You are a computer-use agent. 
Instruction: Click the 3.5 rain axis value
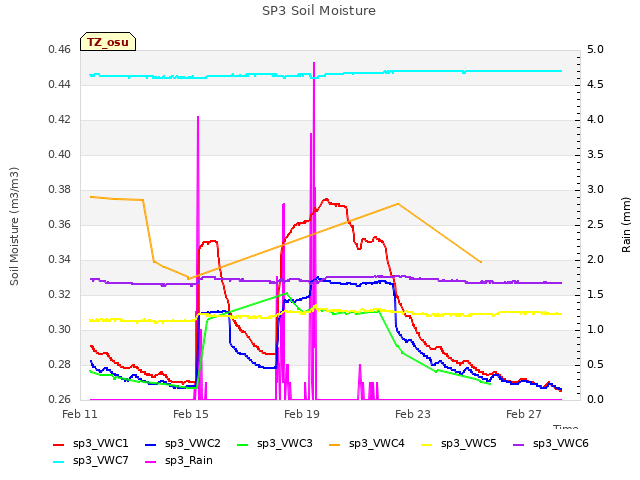596,155
